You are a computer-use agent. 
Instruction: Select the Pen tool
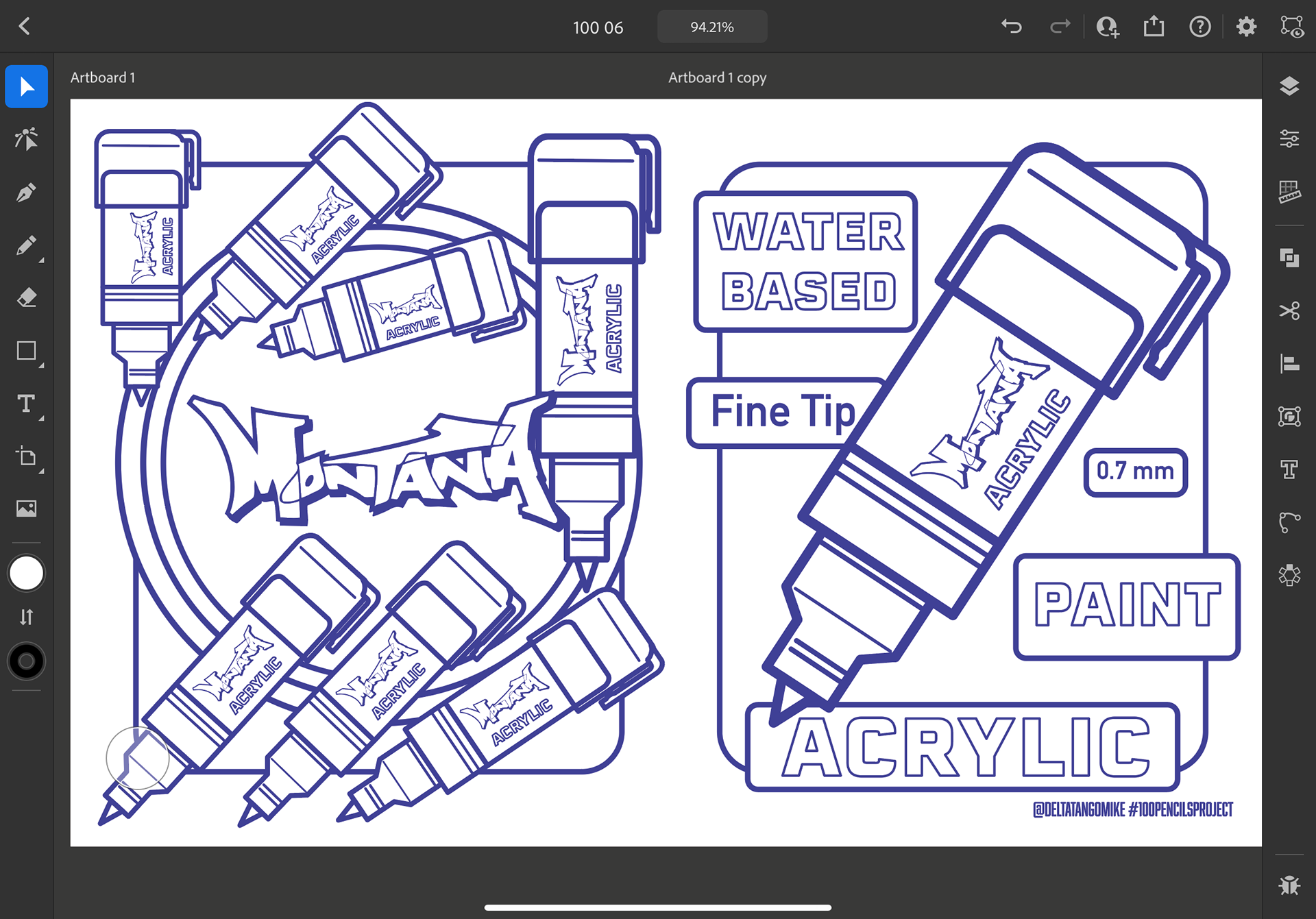[x=27, y=193]
